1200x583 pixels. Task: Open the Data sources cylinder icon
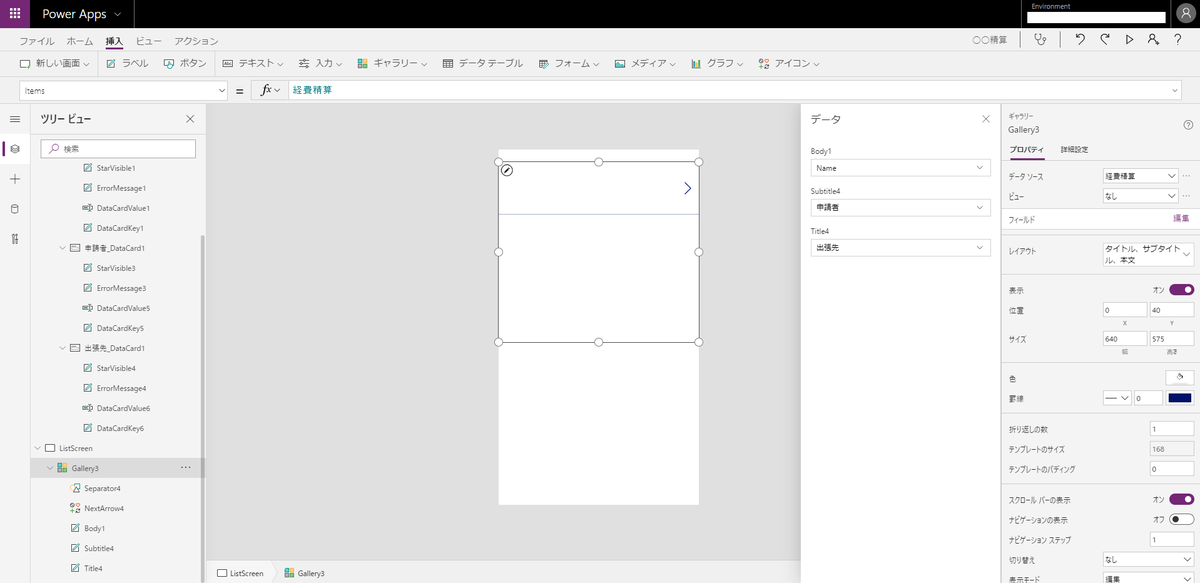(14, 209)
